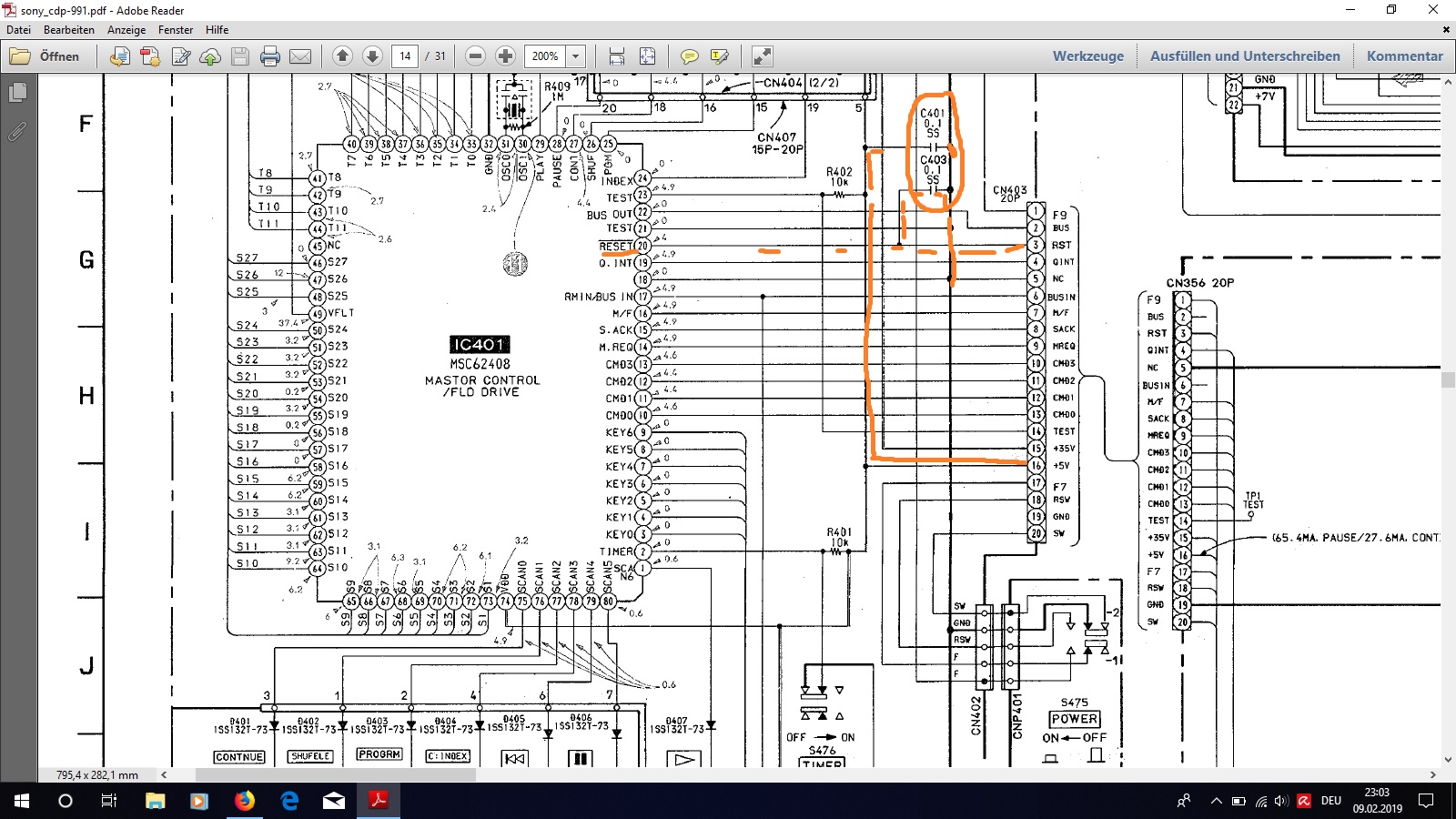The image size is (1456, 819).
Task: Click the create PDF icon
Action: (x=150, y=56)
